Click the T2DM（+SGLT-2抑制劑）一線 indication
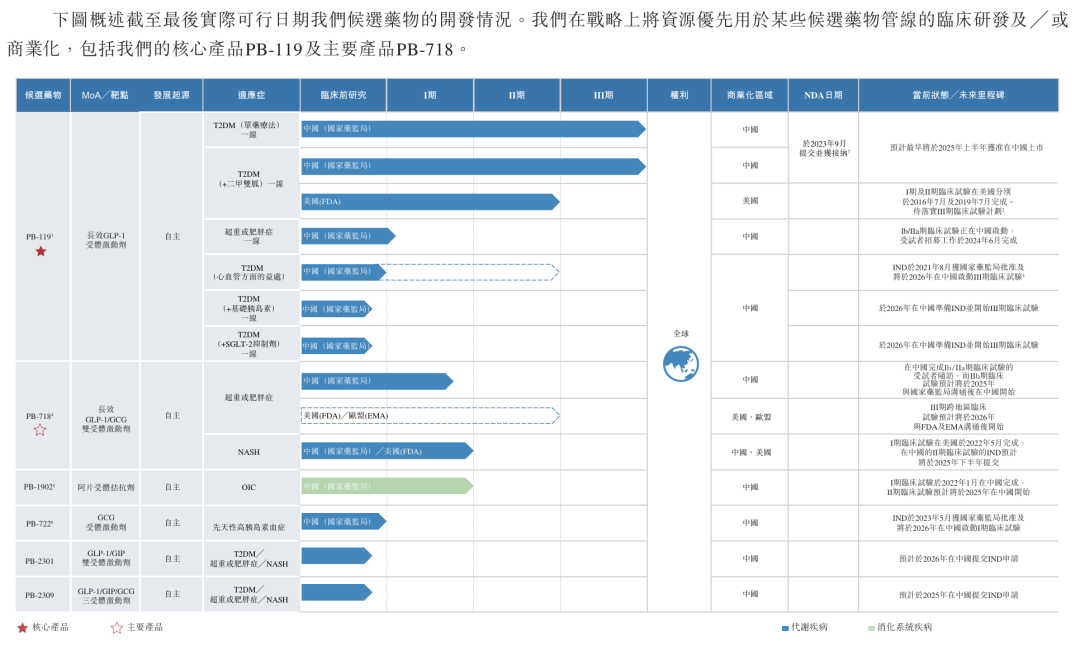This screenshot has height=645, width=1080. tap(249, 344)
